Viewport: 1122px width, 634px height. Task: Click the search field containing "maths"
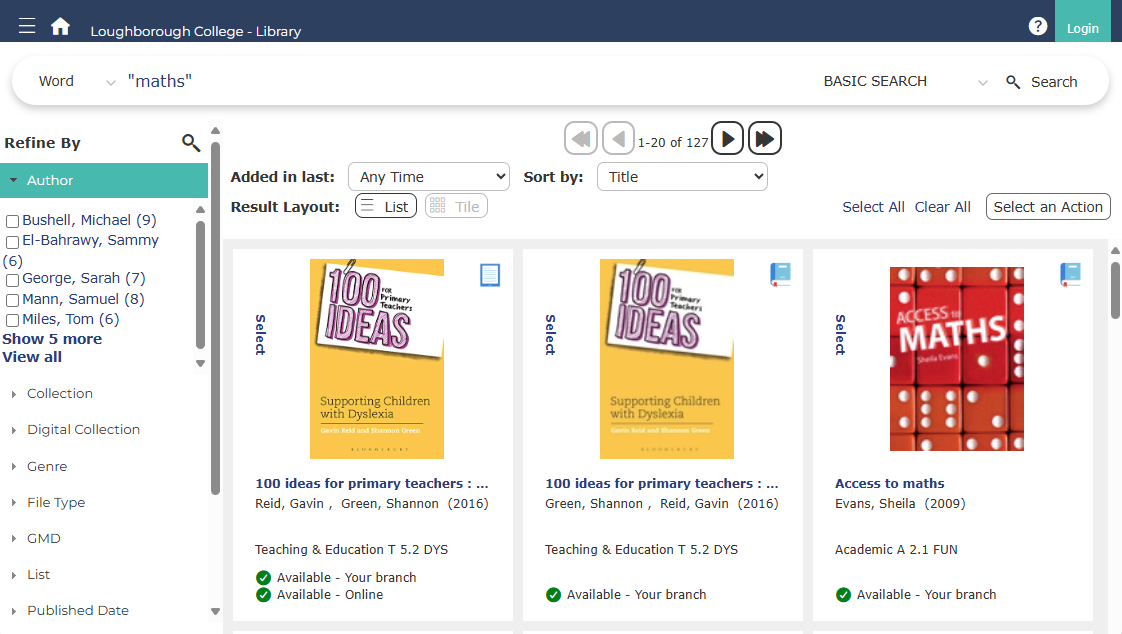450,81
